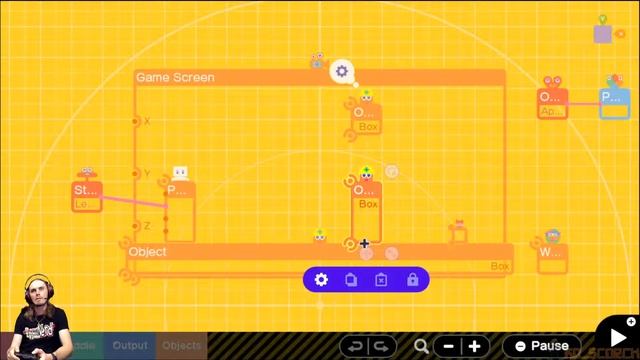Click the faded round handle beside lower Box
Image resolution: width=640 pixels, height=360 pixels.
(391, 171)
